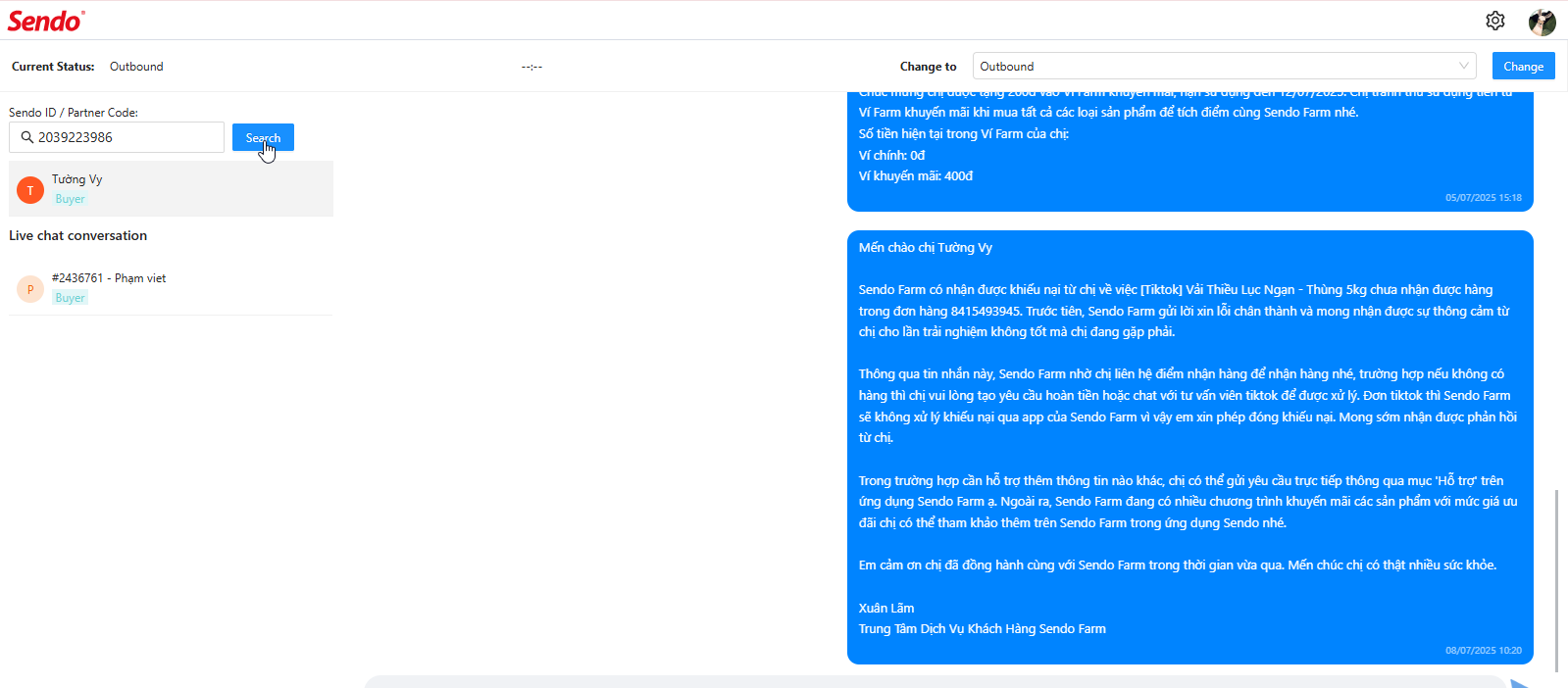Click the Outbound current status value
This screenshot has height=688, width=1568.
(136, 67)
